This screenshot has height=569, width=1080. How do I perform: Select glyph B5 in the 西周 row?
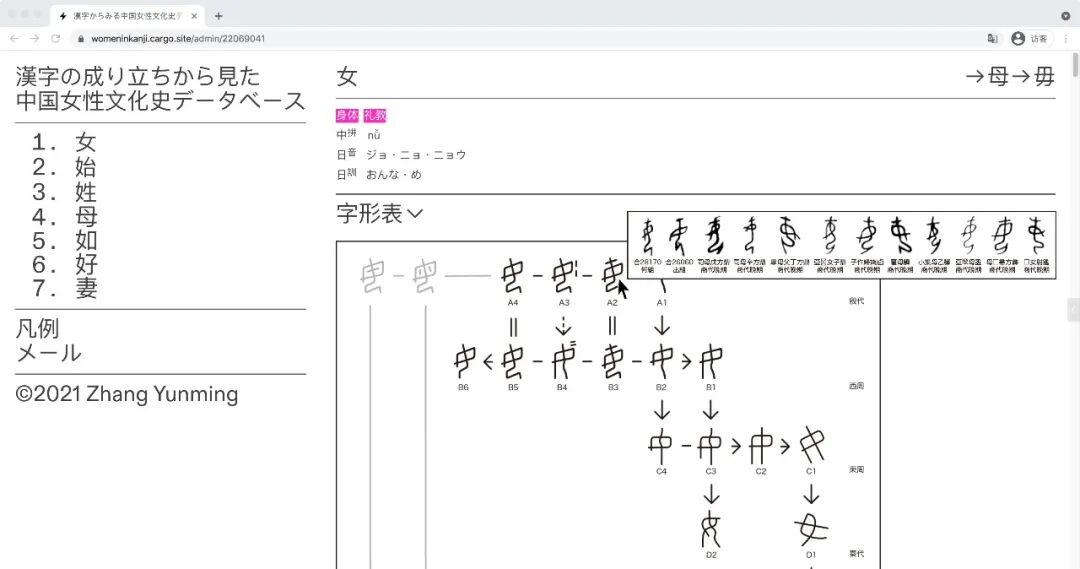click(x=512, y=361)
